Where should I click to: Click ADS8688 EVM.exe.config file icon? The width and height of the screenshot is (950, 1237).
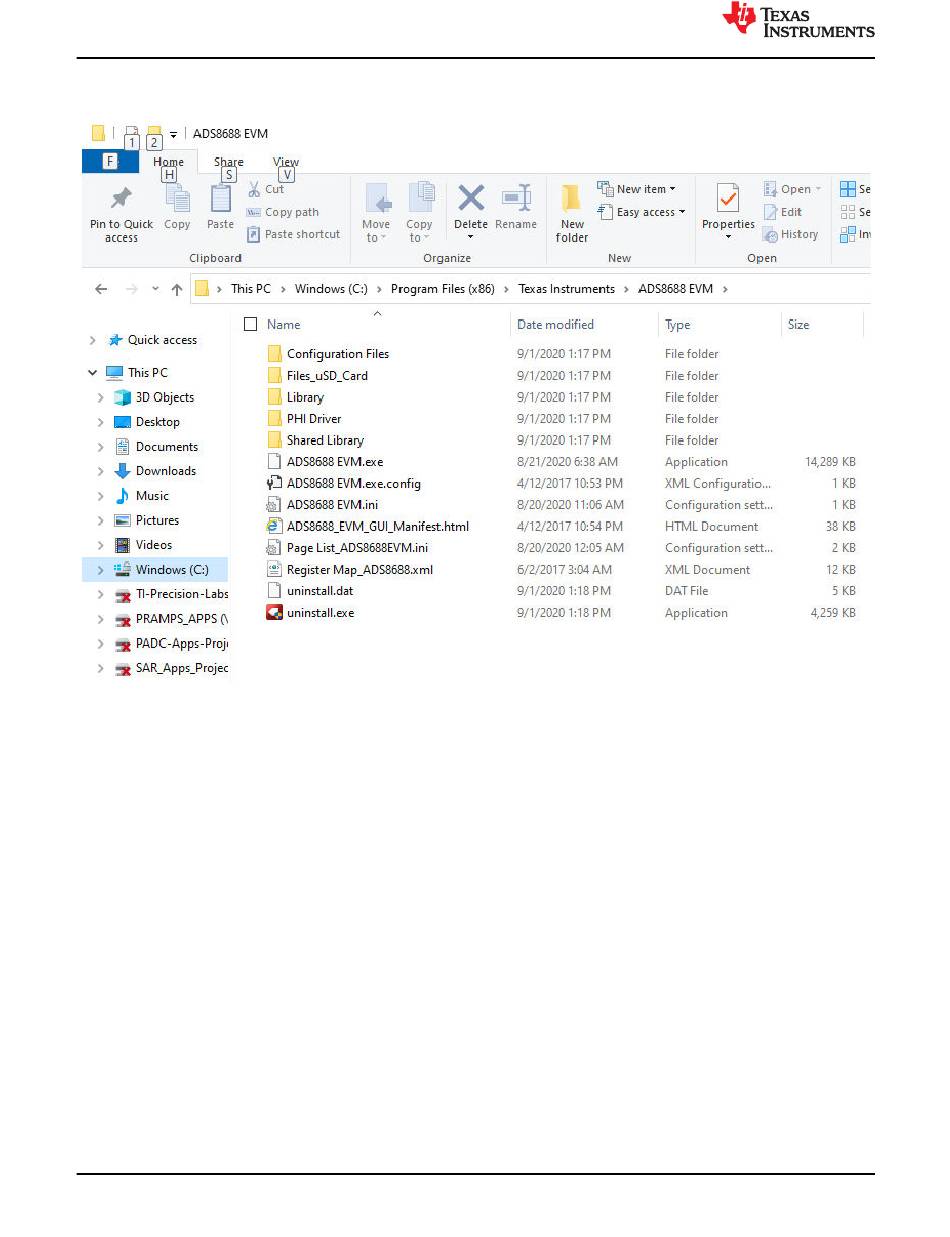(274, 483)
